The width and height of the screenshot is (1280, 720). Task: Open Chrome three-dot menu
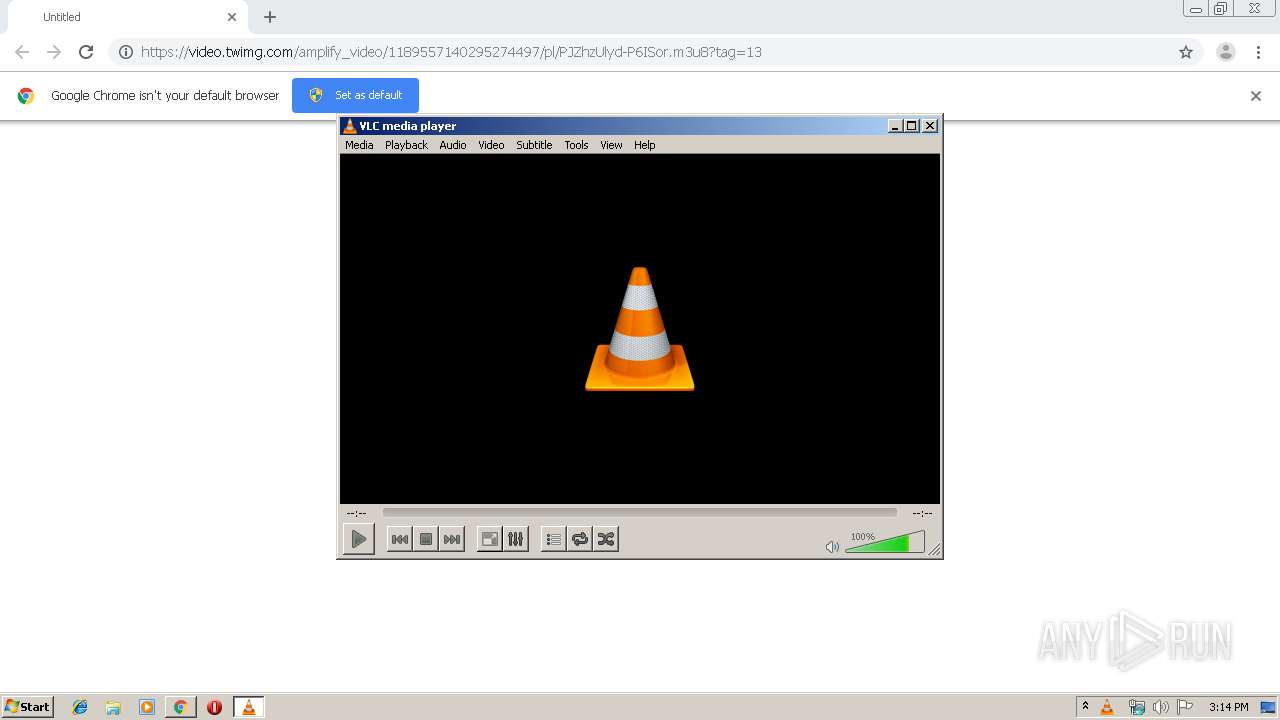click(x=1259, y=52)
